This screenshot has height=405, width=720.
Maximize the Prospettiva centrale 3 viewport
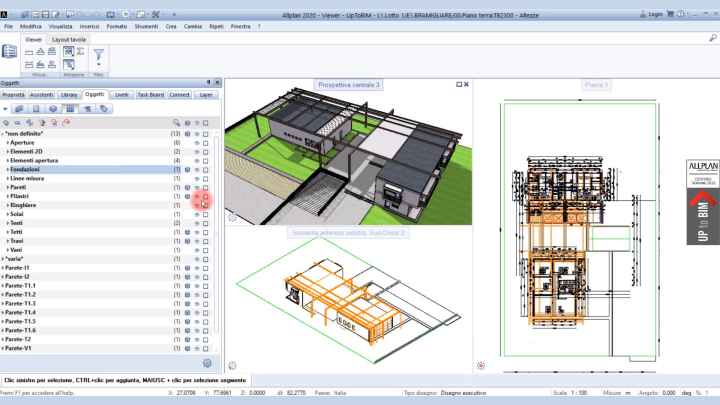[x=458, y=85]
